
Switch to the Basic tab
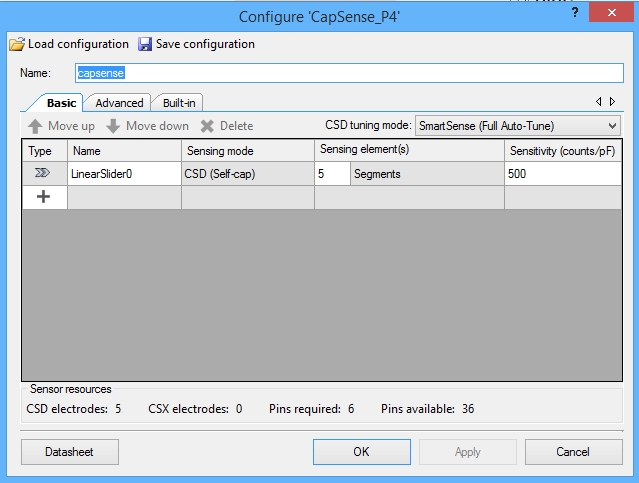click(x=61, y=103)
